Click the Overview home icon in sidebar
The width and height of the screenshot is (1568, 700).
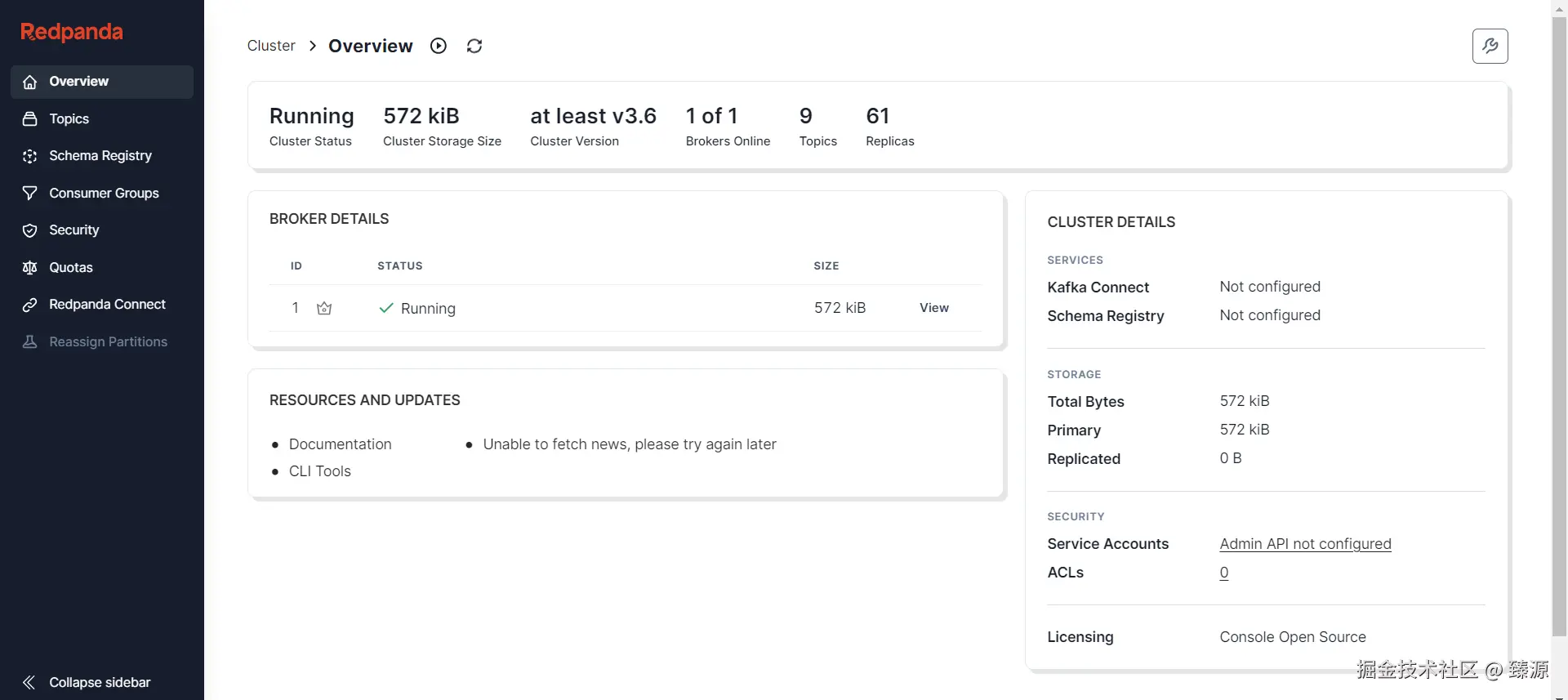pos(30,82)
